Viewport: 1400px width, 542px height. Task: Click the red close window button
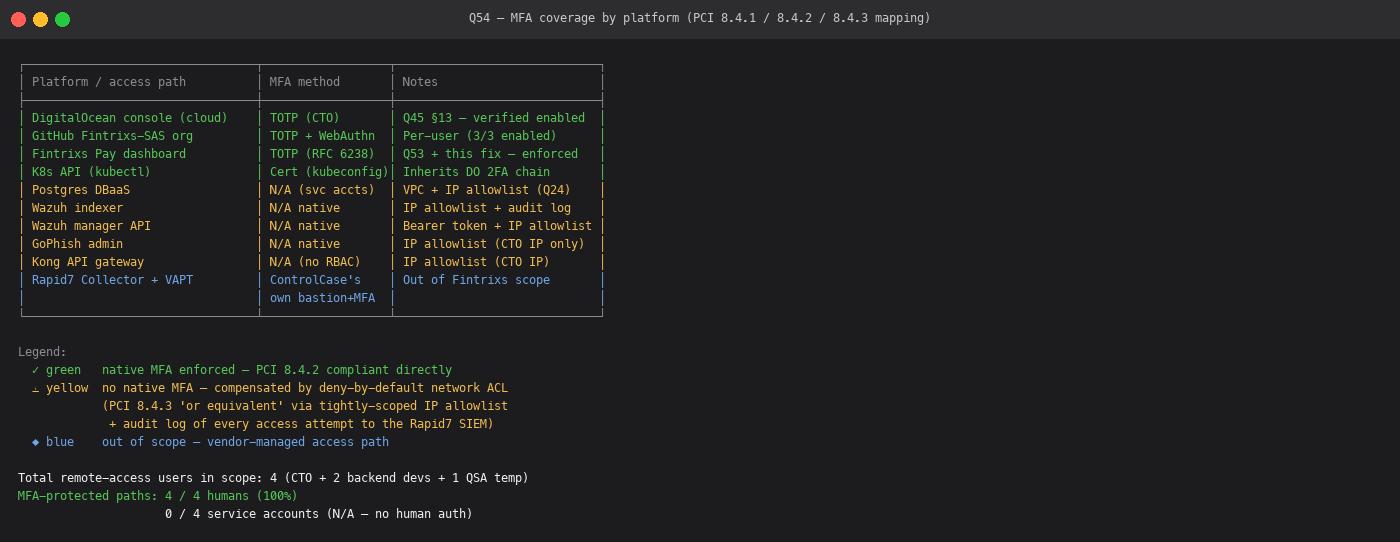point(18,19)
